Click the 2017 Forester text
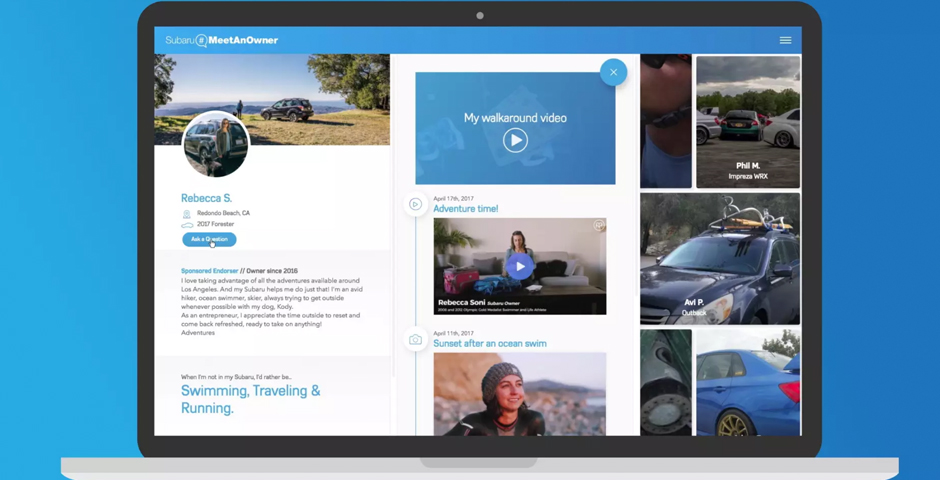 point(216,224)
